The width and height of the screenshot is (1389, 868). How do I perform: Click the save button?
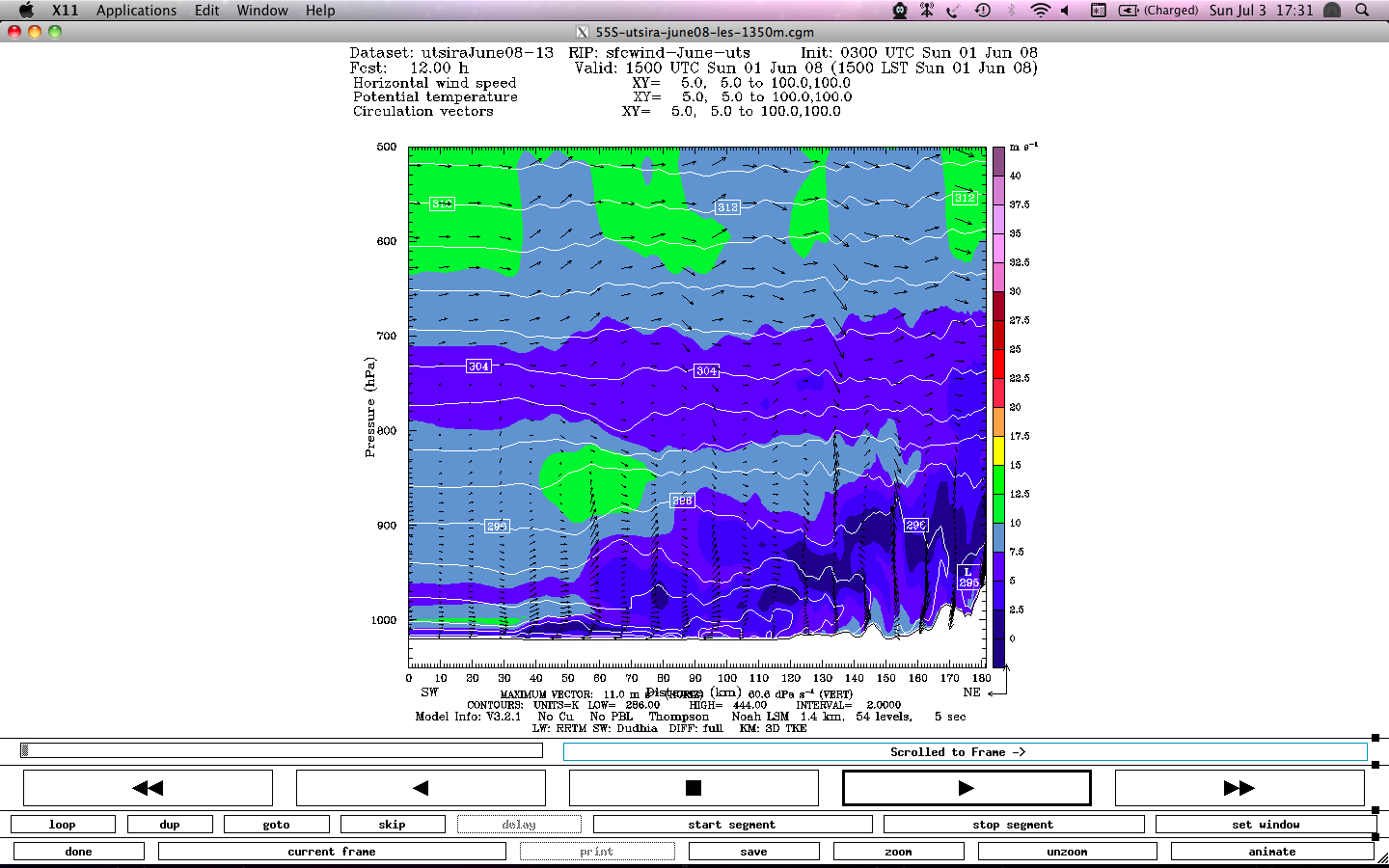(x=753, y=852)
